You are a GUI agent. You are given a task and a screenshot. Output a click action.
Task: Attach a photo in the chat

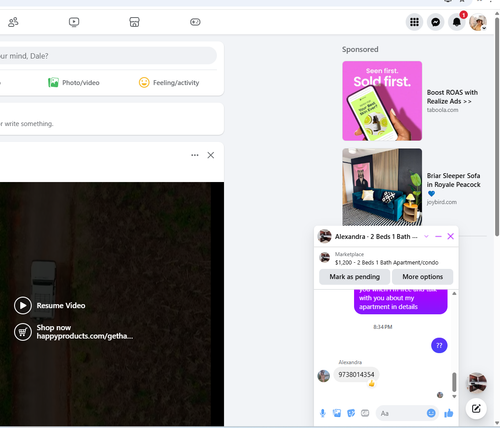tap(337, 413)
